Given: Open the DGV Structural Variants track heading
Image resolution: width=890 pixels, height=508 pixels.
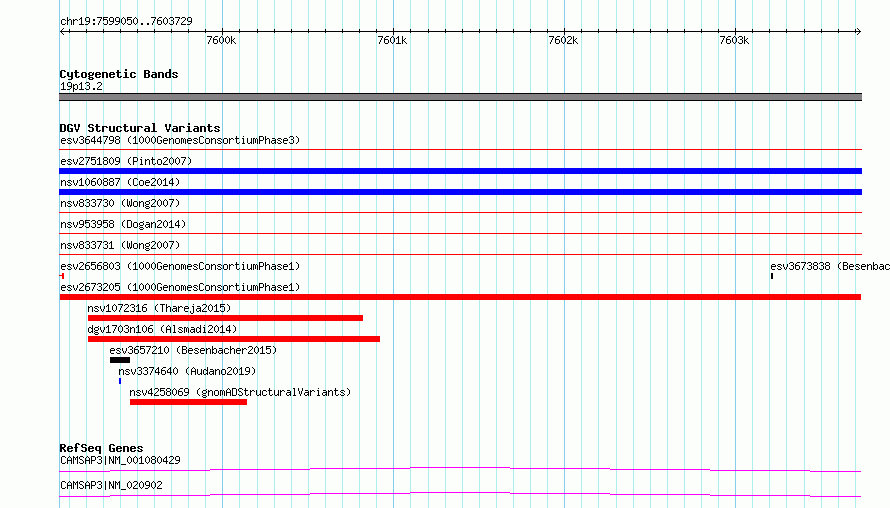Looking at the screenshot, I should tap(140, 128).
